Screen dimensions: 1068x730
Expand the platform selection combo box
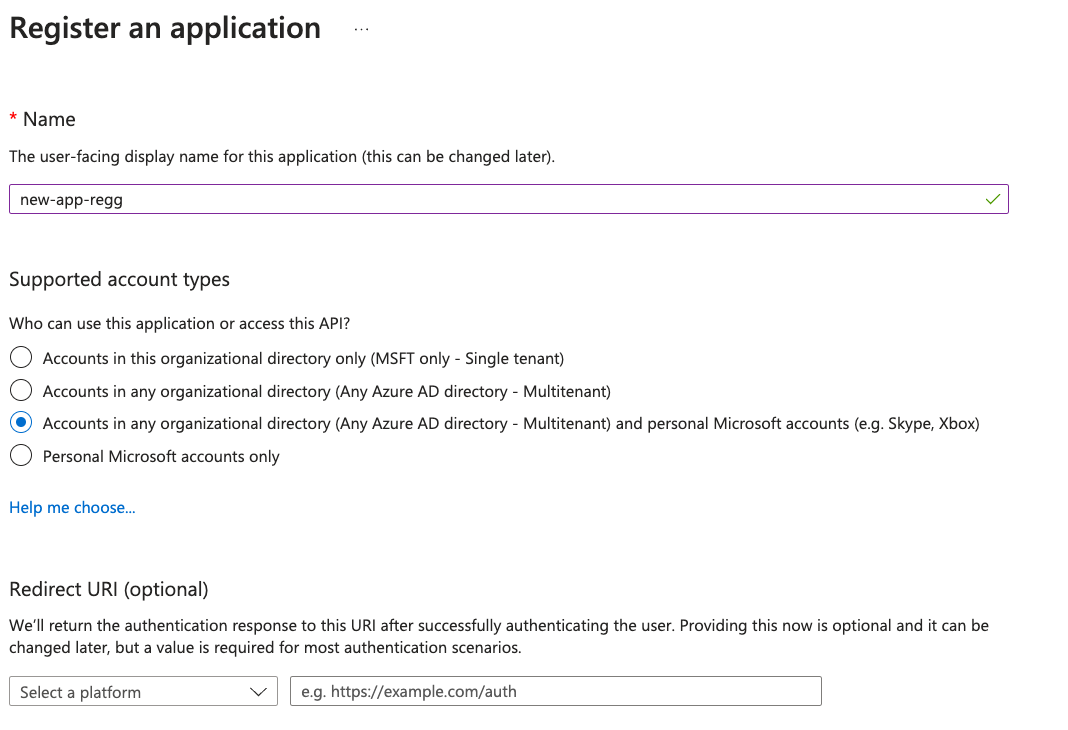click(x=143, y=691)
